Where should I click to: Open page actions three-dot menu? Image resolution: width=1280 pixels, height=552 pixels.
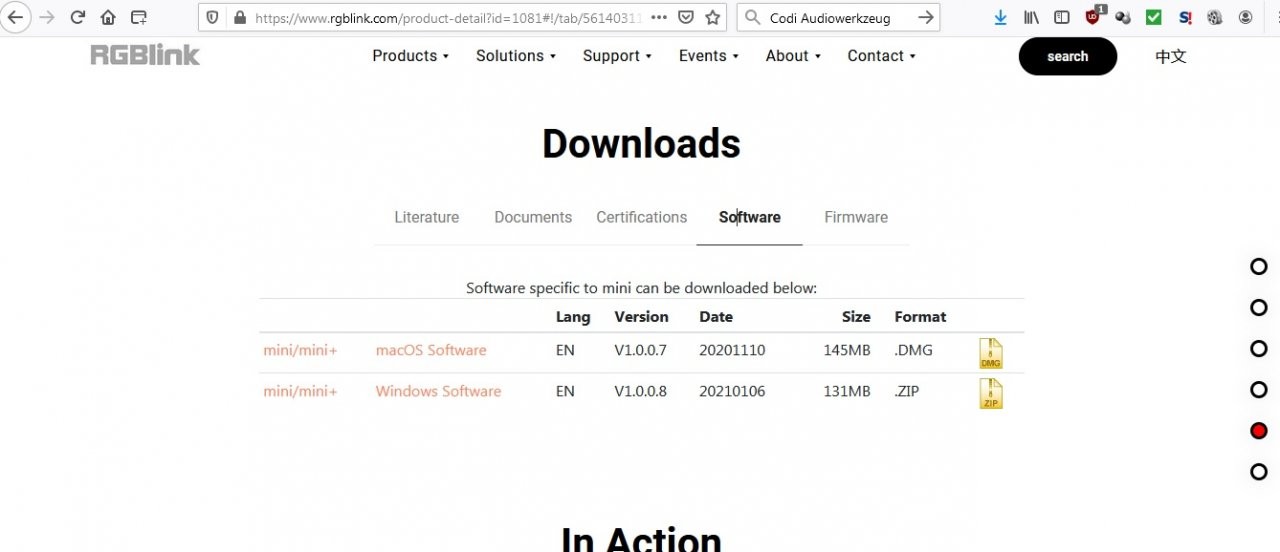658,17
